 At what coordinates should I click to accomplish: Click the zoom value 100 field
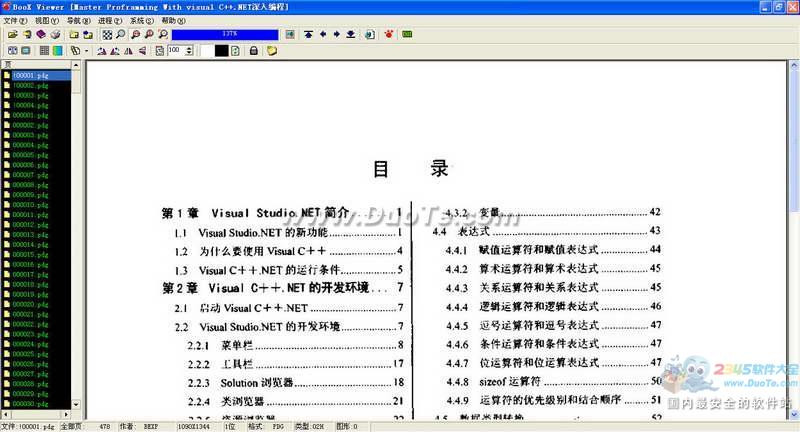(x=176, y=50)
